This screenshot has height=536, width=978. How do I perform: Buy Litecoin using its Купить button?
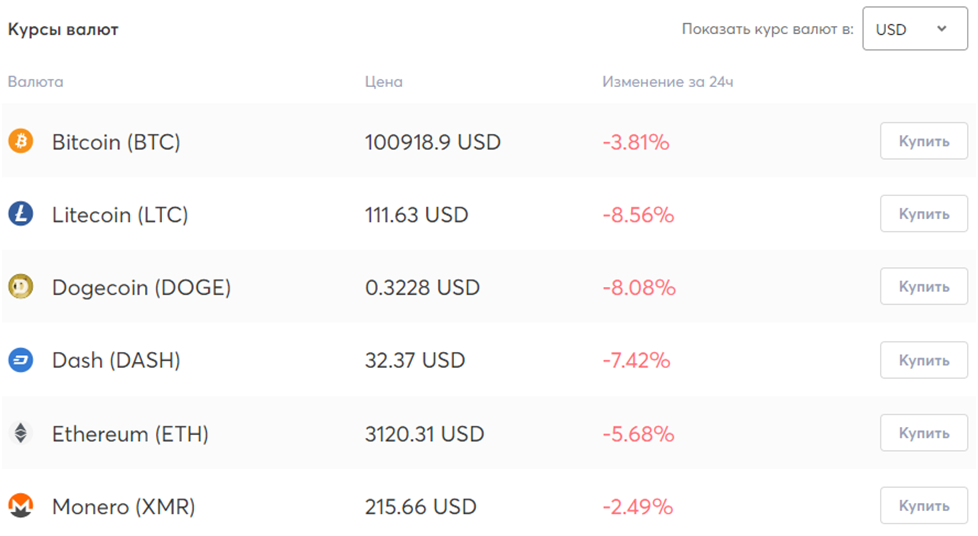click(924, 214)
